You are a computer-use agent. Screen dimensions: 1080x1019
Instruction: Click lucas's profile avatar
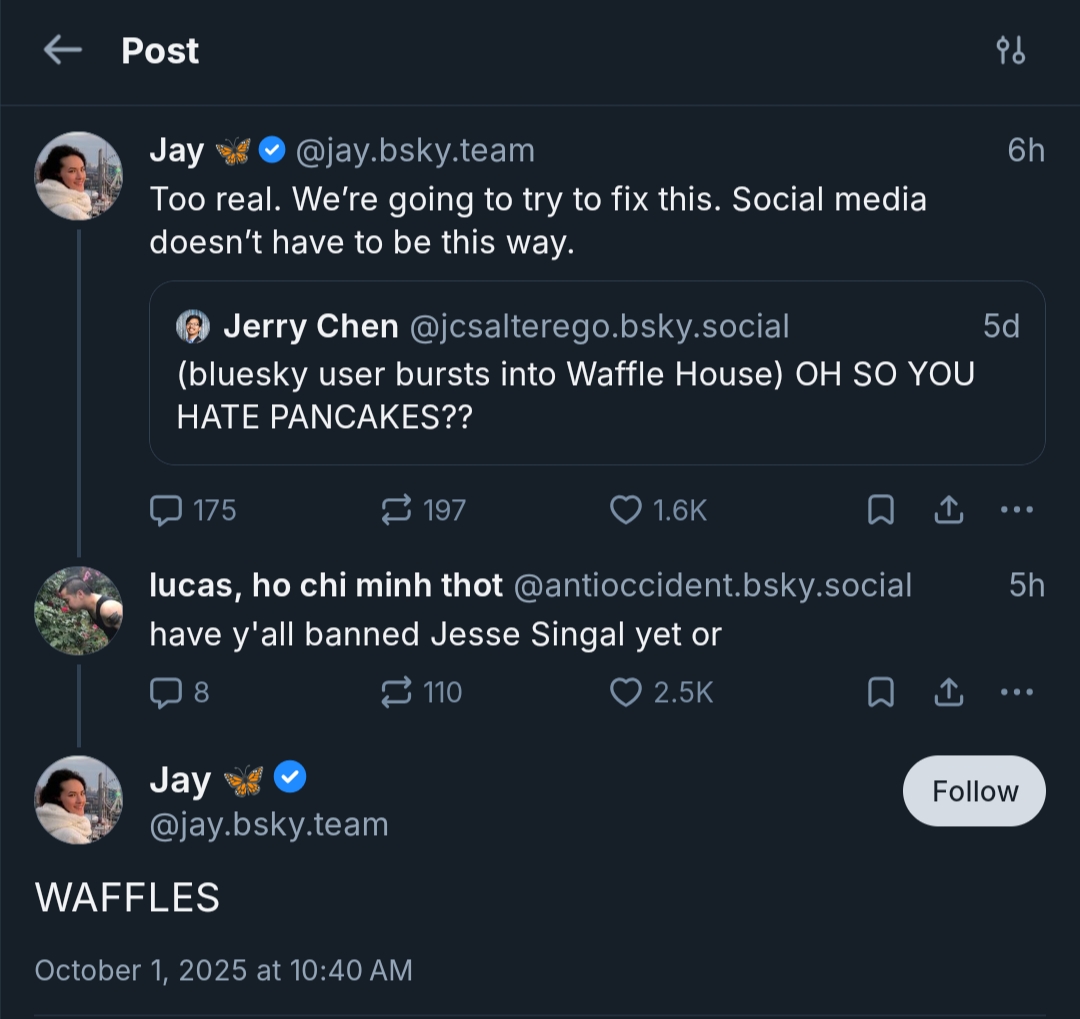click(x=78, y=610)
